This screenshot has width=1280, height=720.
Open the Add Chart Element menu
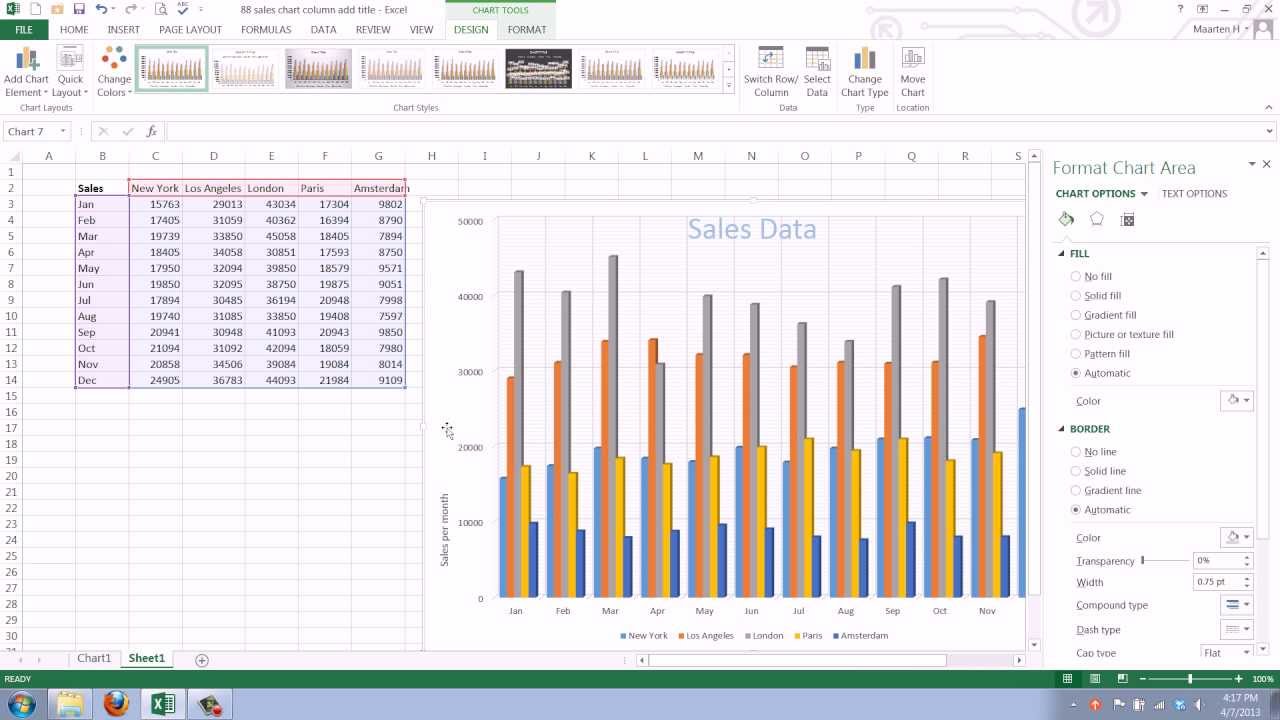click(26, 72)
